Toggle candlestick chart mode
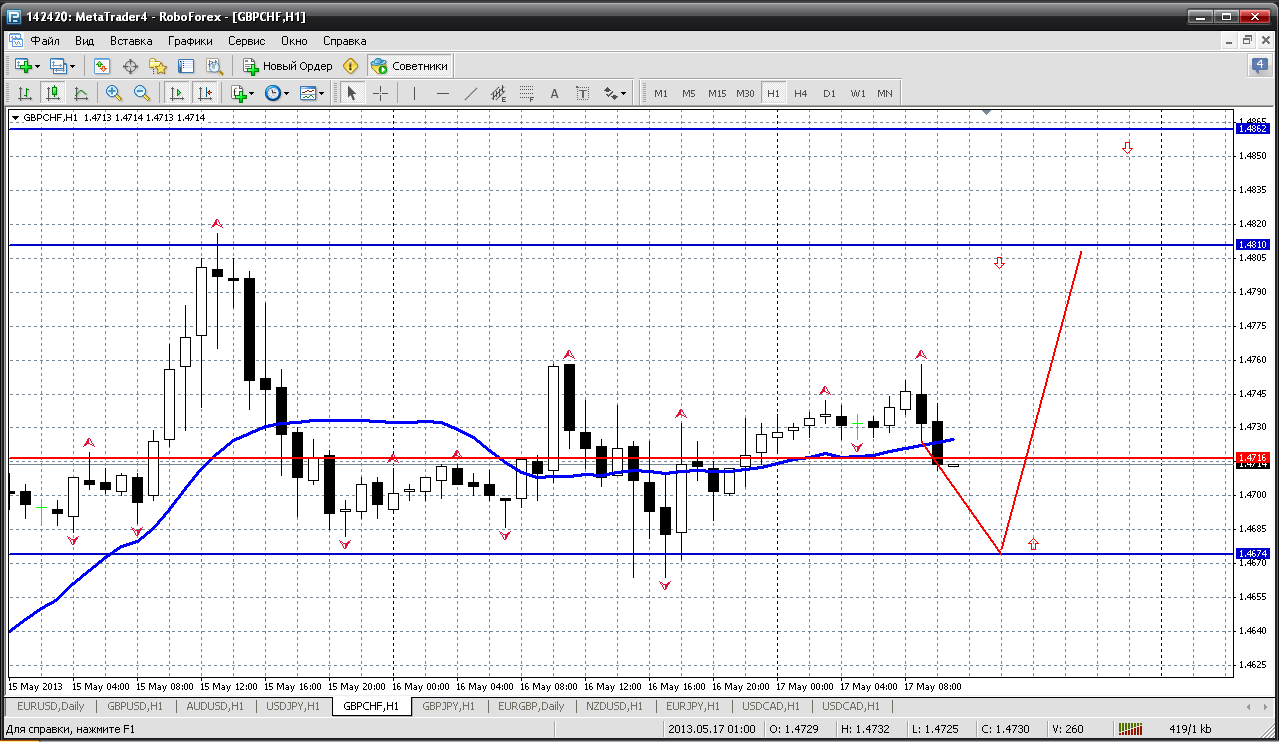This screenshot has height=742, width=1279. tap(53, 93)
